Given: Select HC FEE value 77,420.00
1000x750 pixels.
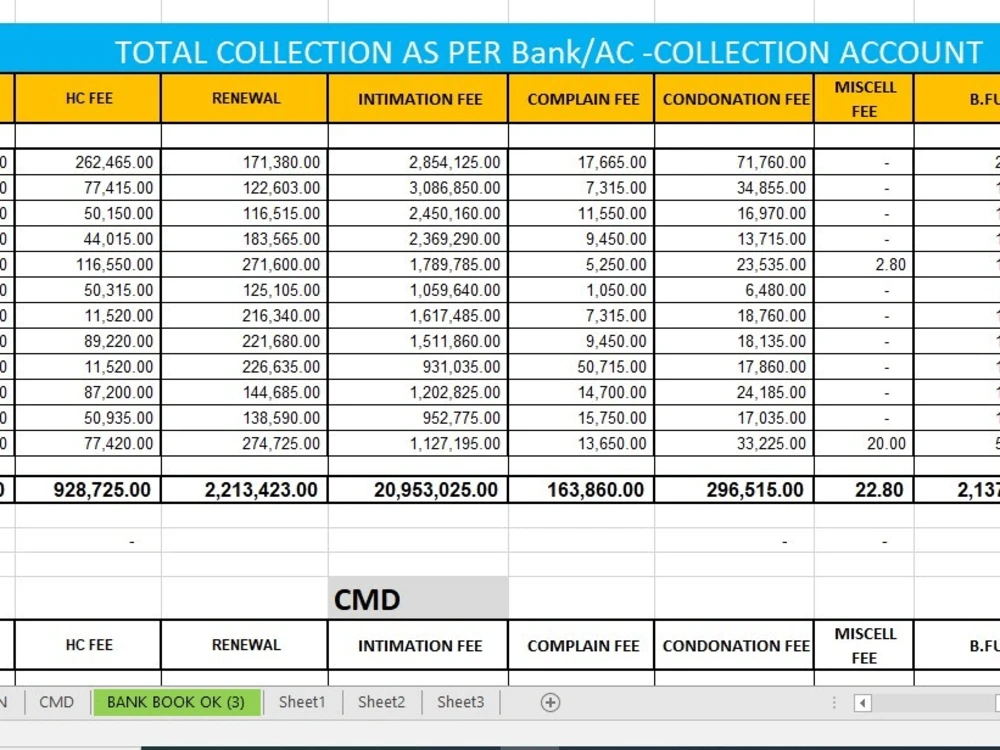Looking at the screenshot, I should click(x=88, y=443).
